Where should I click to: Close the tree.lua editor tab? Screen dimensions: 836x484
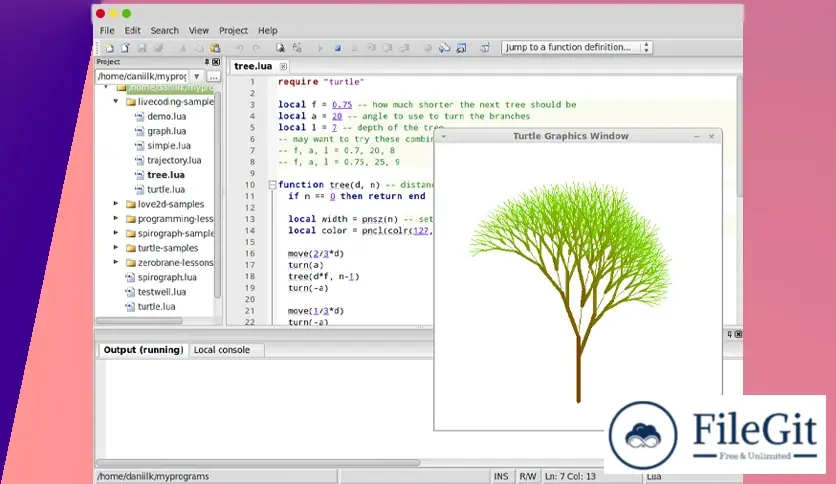tap(284, 67)
